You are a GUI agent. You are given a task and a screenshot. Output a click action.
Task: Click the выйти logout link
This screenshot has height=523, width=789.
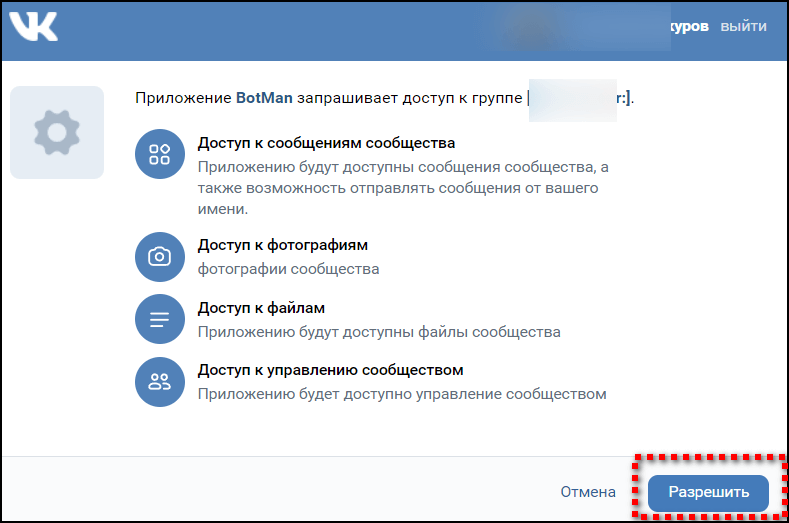tap(743, 27)
